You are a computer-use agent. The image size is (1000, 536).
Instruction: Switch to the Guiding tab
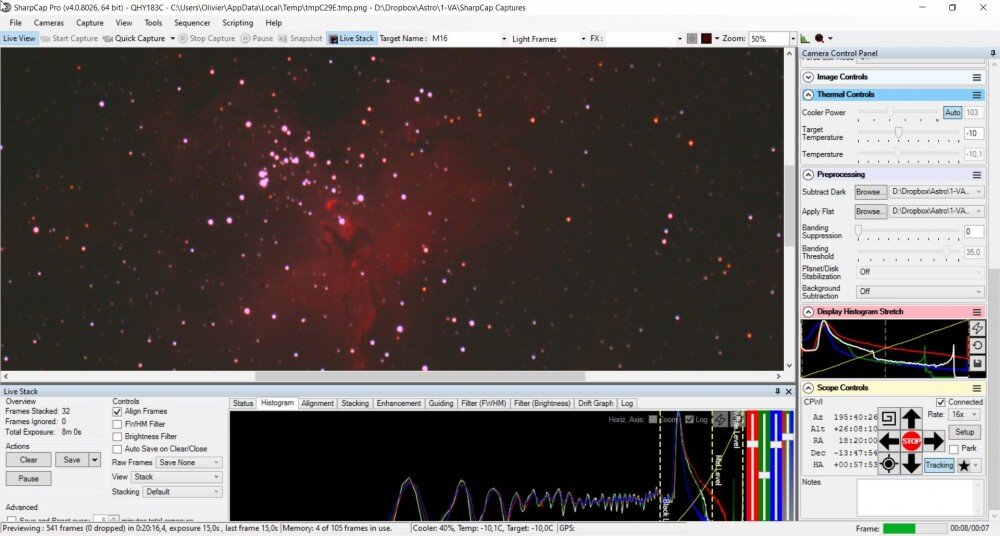point(441,403)
